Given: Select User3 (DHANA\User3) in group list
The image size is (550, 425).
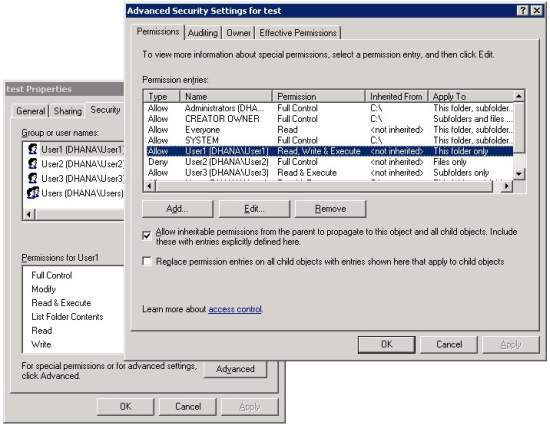Looking at the screenshot, I should [75, 178].
